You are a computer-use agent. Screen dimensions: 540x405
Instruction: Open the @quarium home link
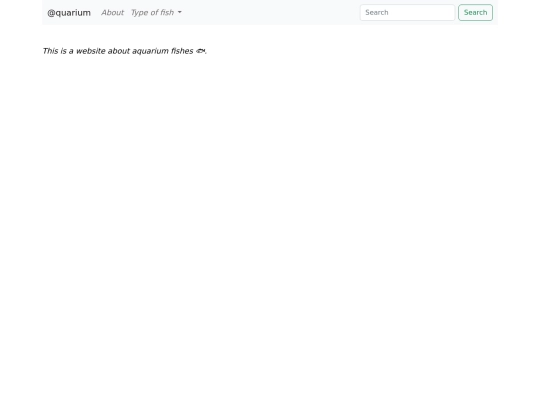pyautogui.click(x=69, y=13)
